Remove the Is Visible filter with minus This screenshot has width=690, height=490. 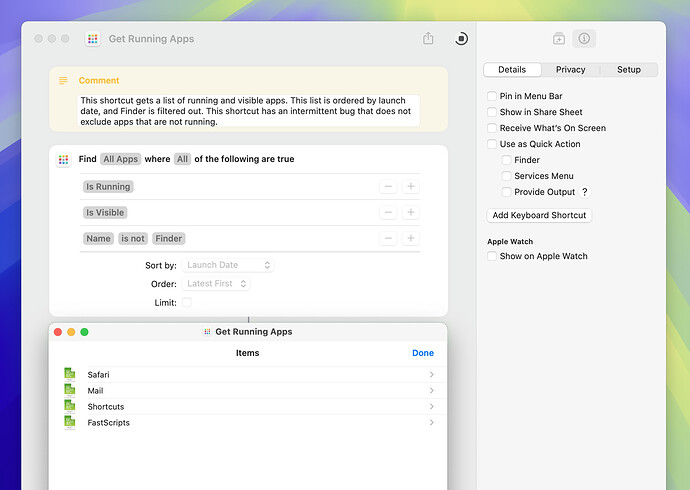(388, 212)
